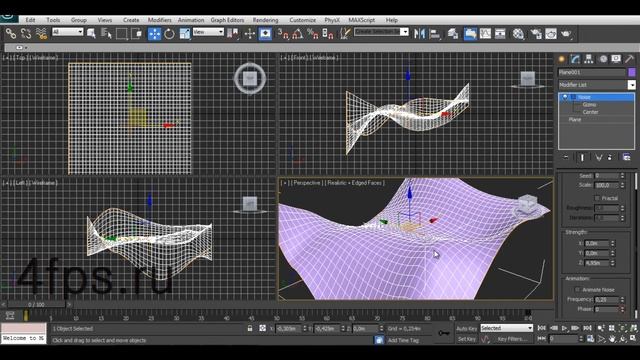The height and width of the screenshot is (360, 640).
Task: Open the Tools menu
Action: 53,20
